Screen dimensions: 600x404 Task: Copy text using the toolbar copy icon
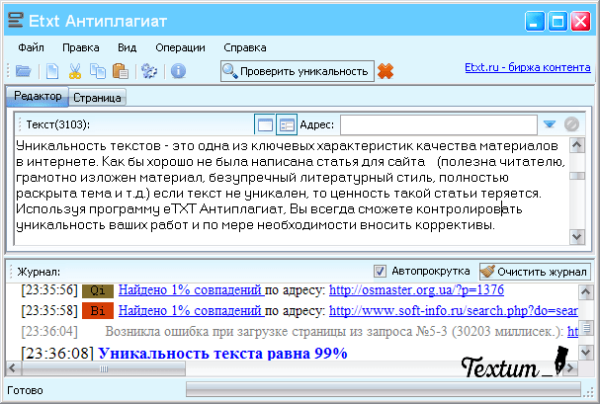[x=98, y=71]
